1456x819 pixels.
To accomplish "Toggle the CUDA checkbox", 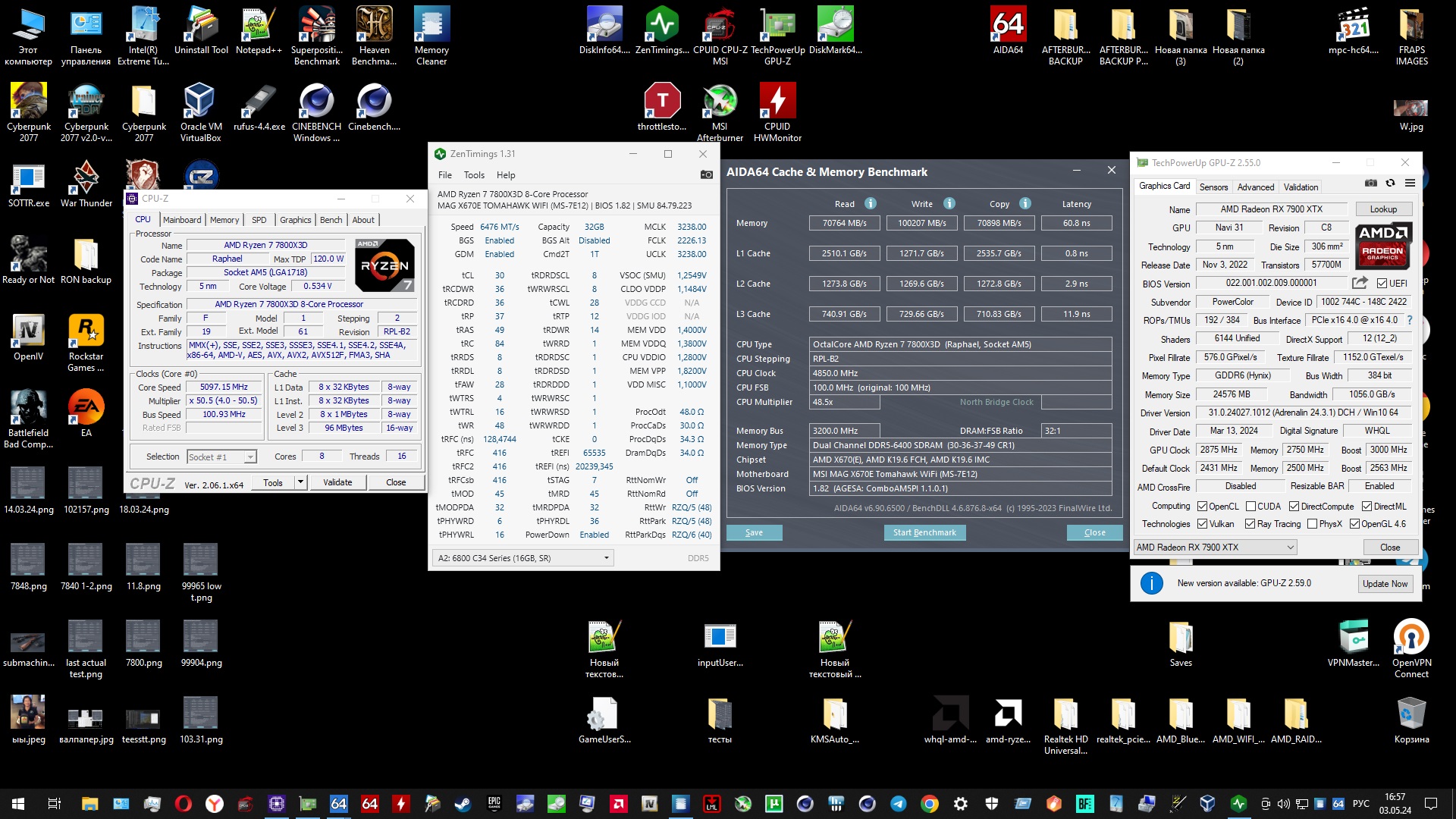I will (1250, 507).
